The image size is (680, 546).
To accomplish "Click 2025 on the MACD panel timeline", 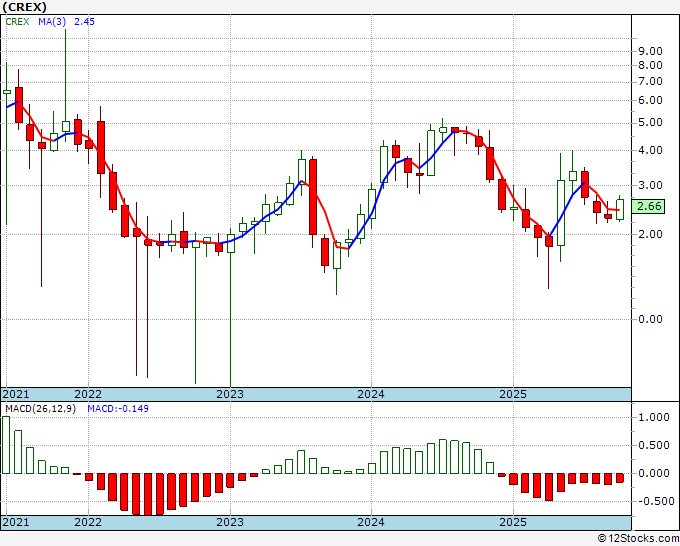I will pyautogui.click(x=513, y=522).
